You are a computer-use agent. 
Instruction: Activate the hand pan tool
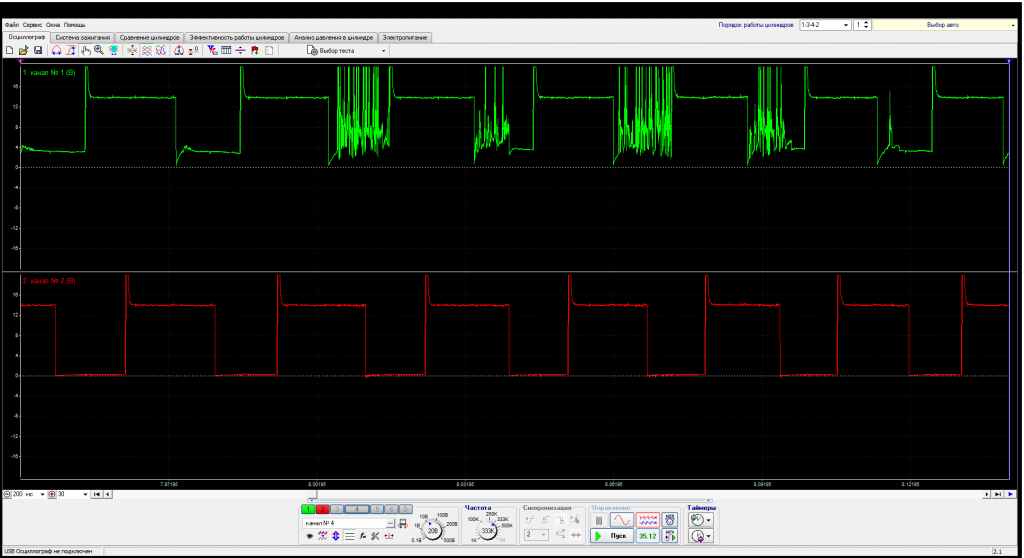coord(86,50)
